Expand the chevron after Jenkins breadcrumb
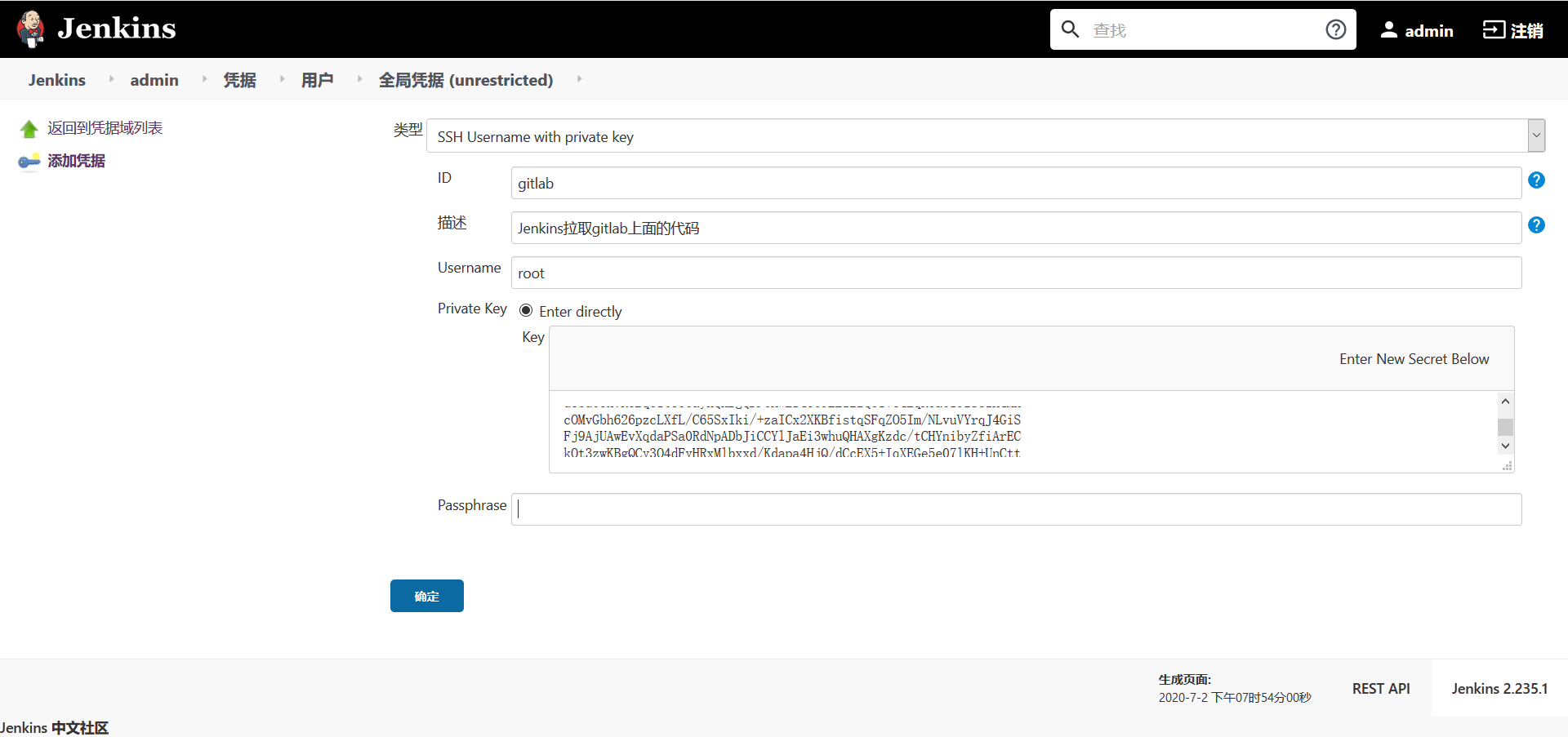 pyautogui.click(x=111, y=79)
